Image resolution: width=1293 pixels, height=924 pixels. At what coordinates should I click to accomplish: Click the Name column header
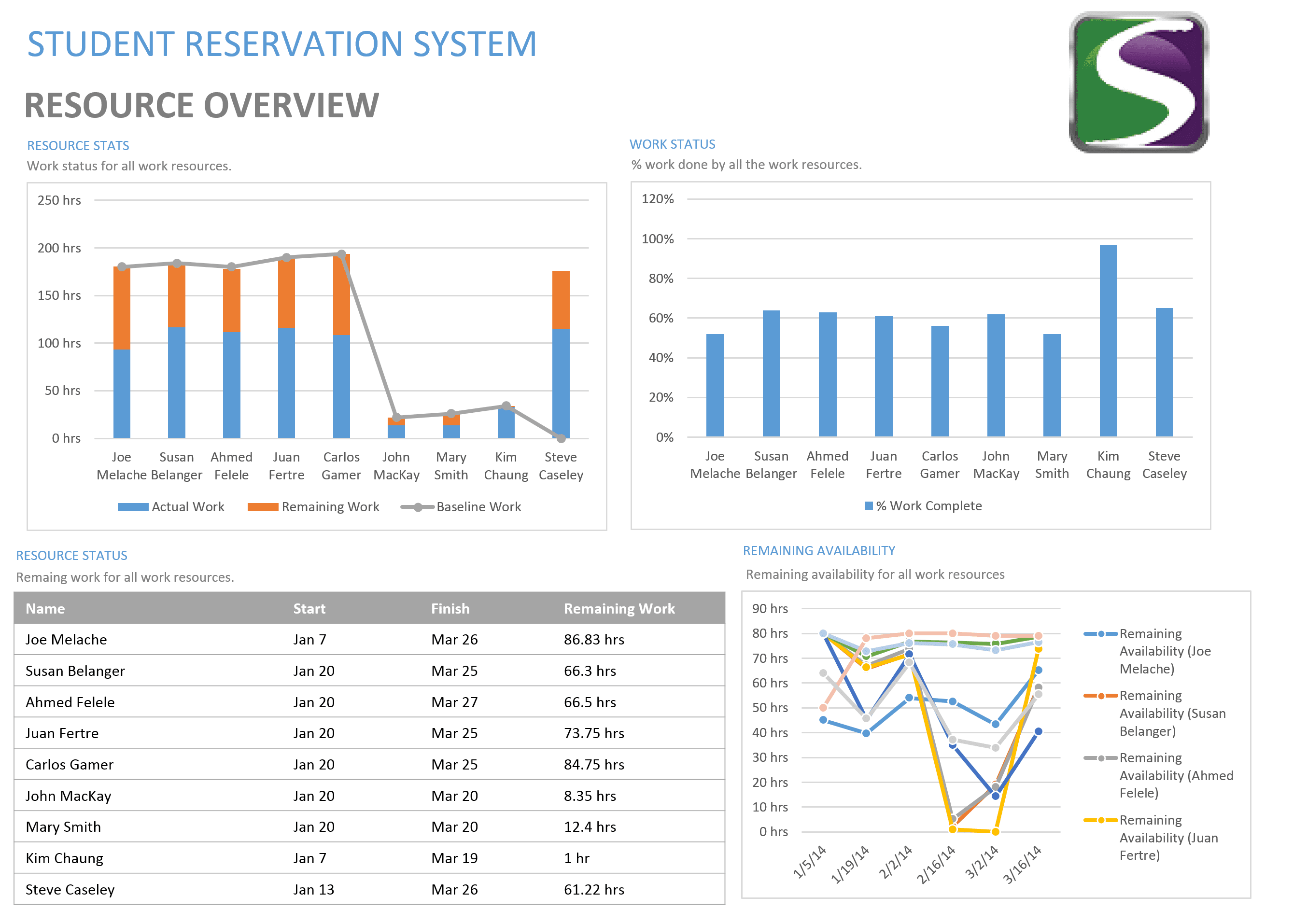coord(45,608)
